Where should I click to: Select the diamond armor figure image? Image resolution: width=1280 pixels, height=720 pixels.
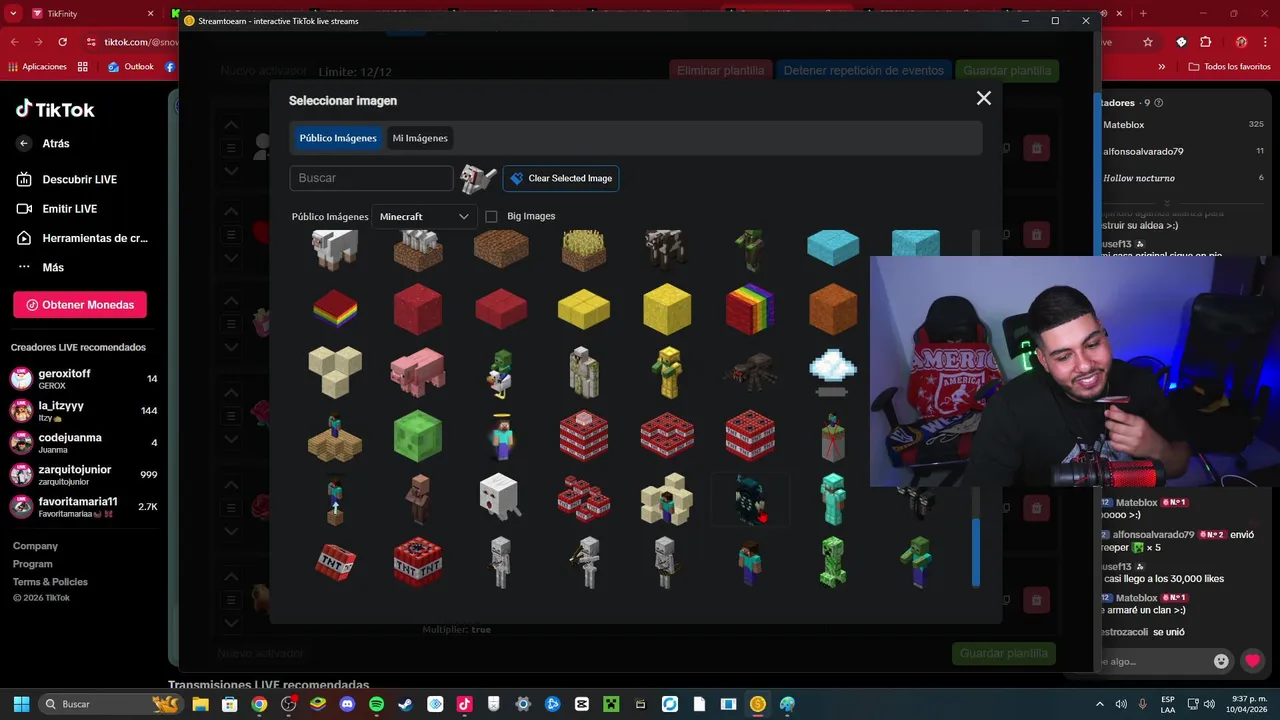832,499
